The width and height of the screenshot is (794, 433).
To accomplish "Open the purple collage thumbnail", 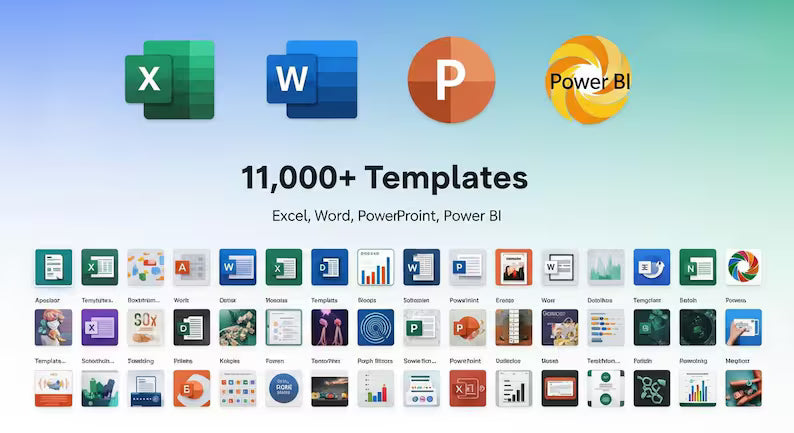I will 560,328.
